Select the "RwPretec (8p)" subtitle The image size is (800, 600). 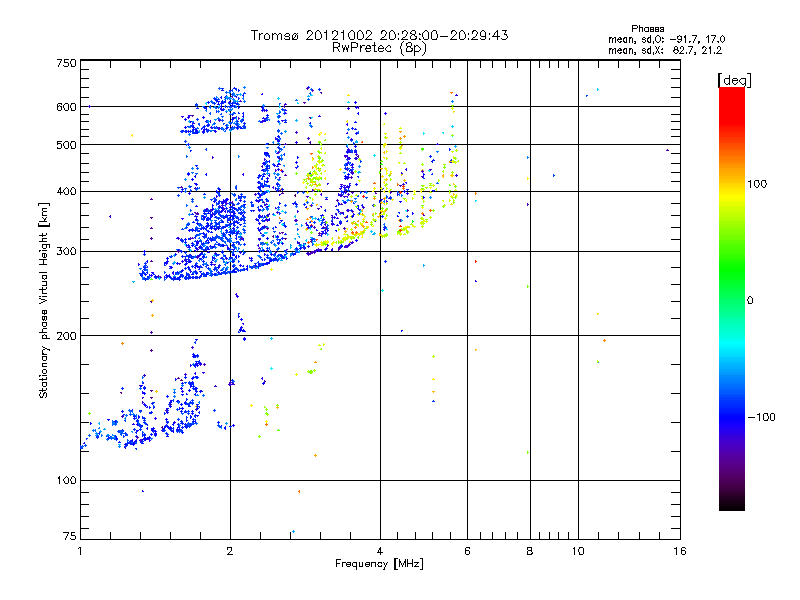(379, 48)
